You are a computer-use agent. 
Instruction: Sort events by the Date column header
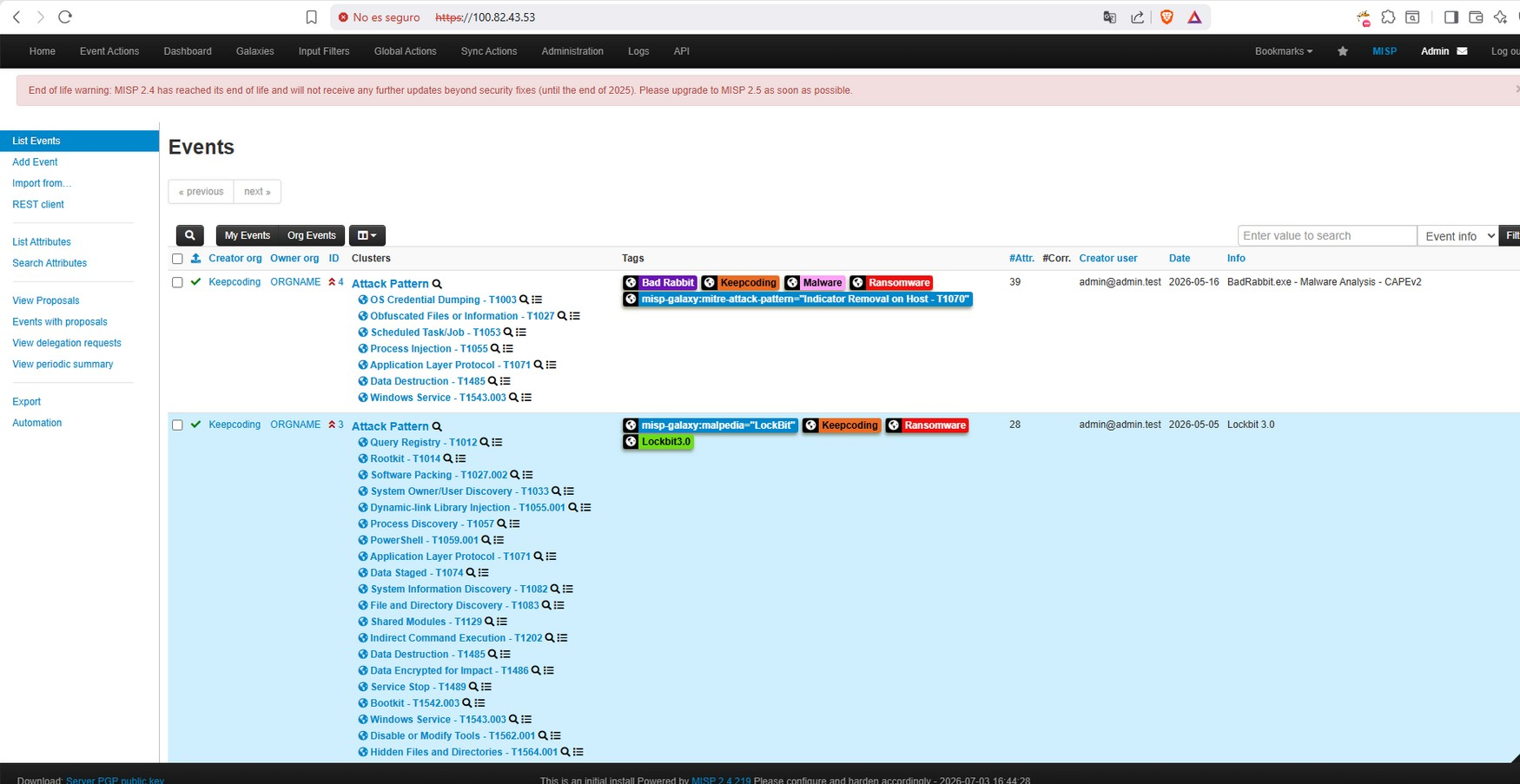pos(1180,259)
